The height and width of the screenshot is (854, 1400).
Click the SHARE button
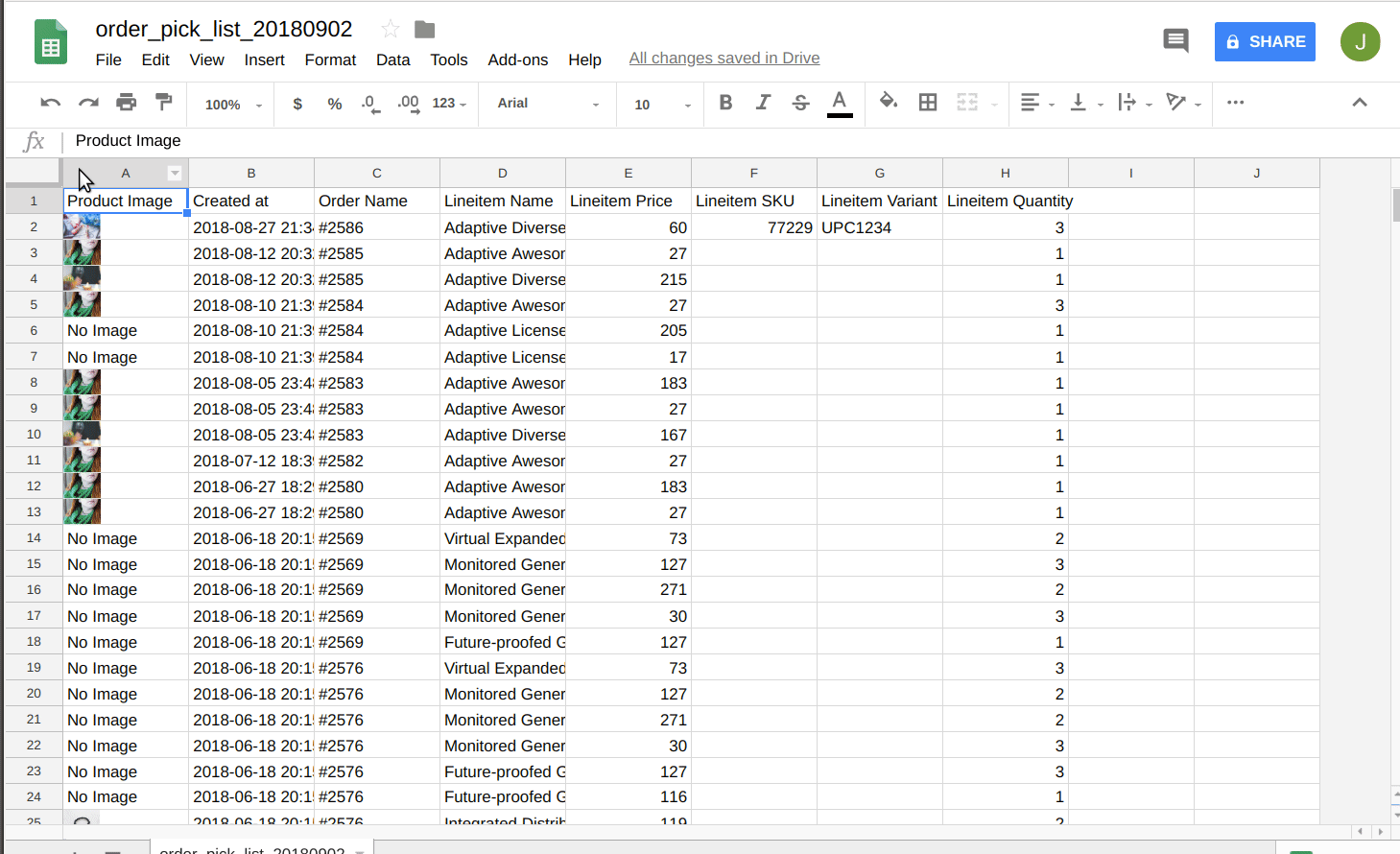(x=1264, y=41)
